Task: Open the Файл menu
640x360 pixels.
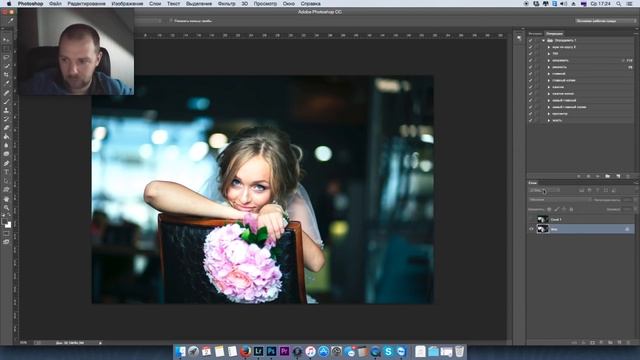Action: pos(55,3)
